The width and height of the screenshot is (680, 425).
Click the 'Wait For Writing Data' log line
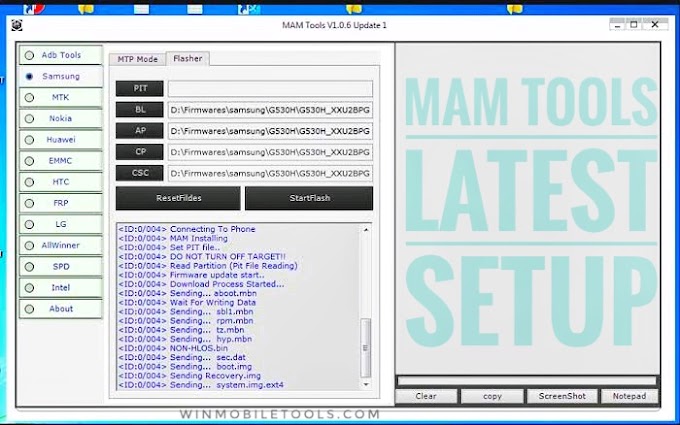pos(187,302)
